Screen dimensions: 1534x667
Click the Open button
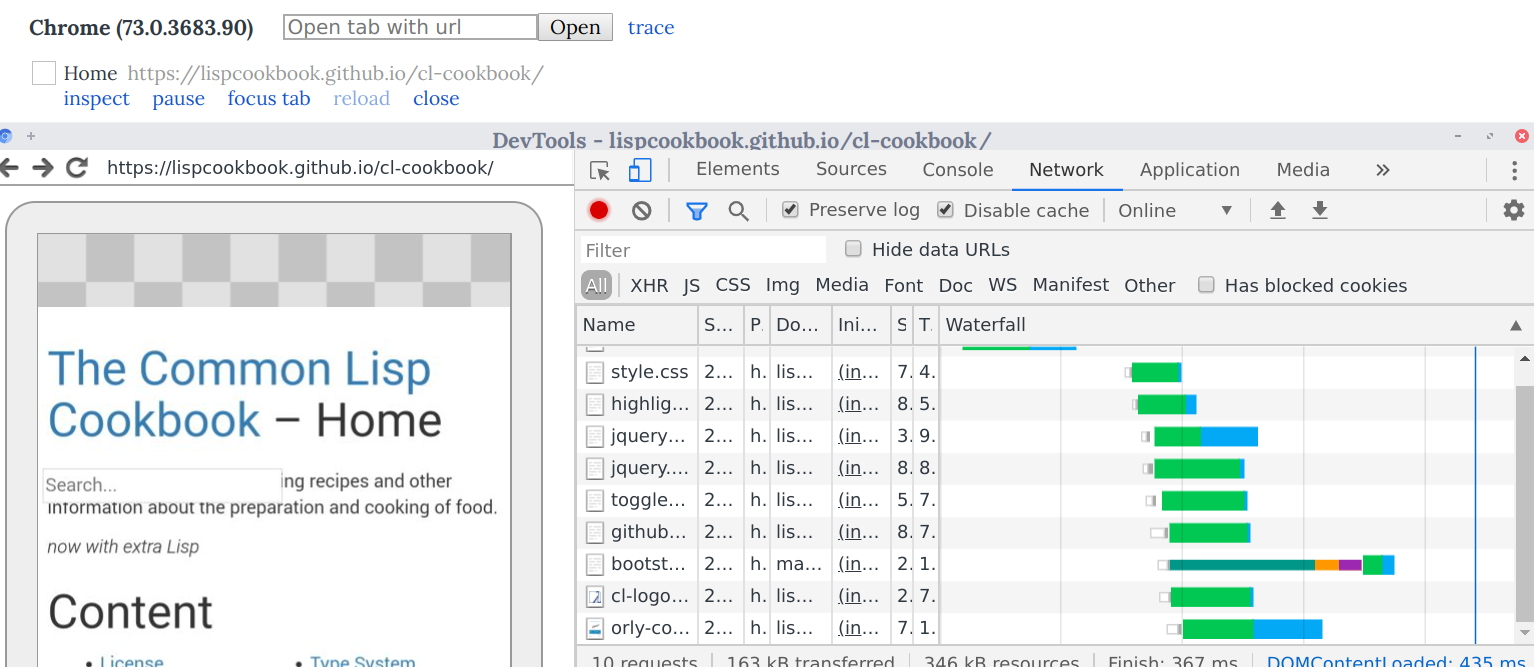tap(575, 27)
